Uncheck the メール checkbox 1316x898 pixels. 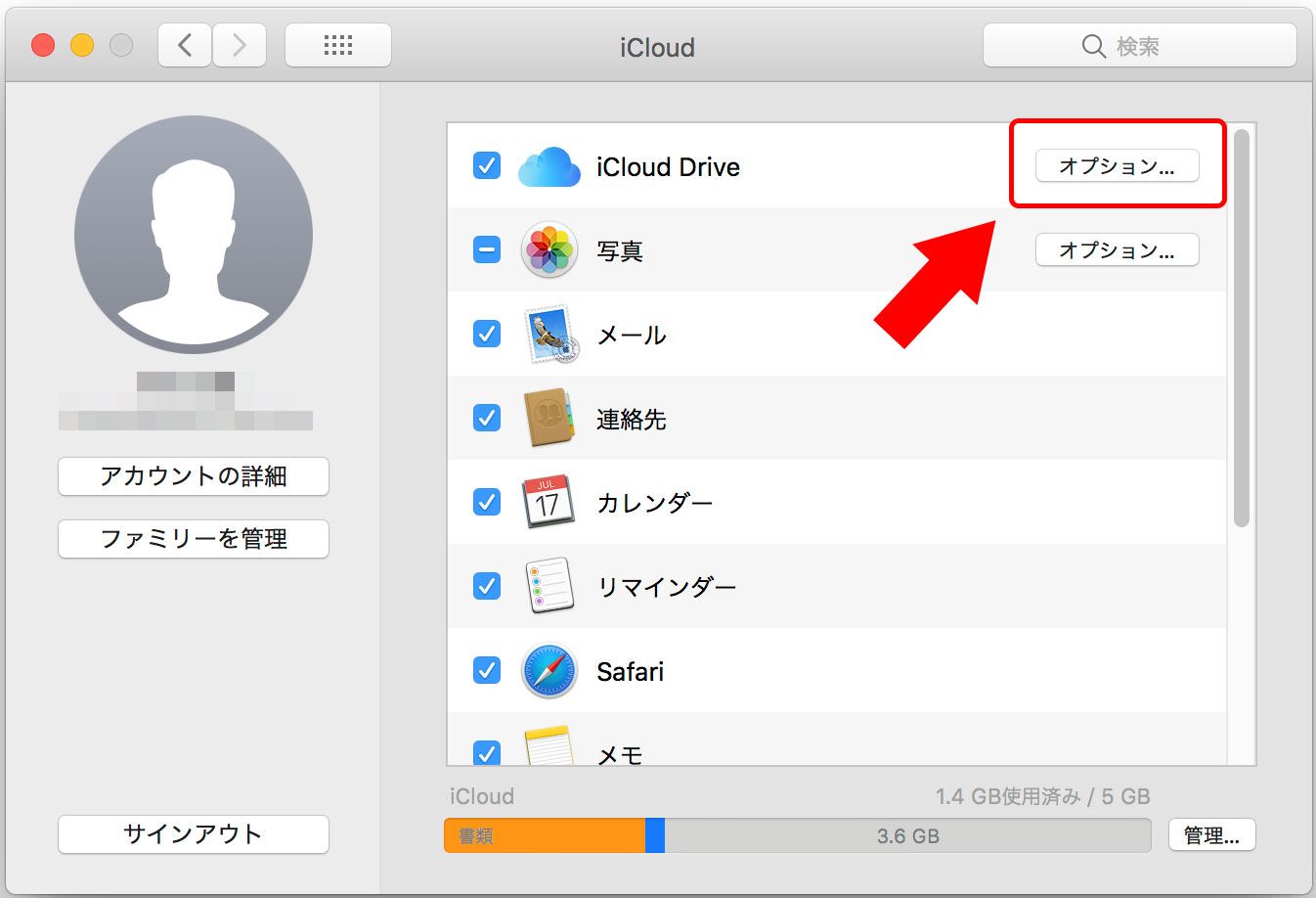[x=487, y=334]
